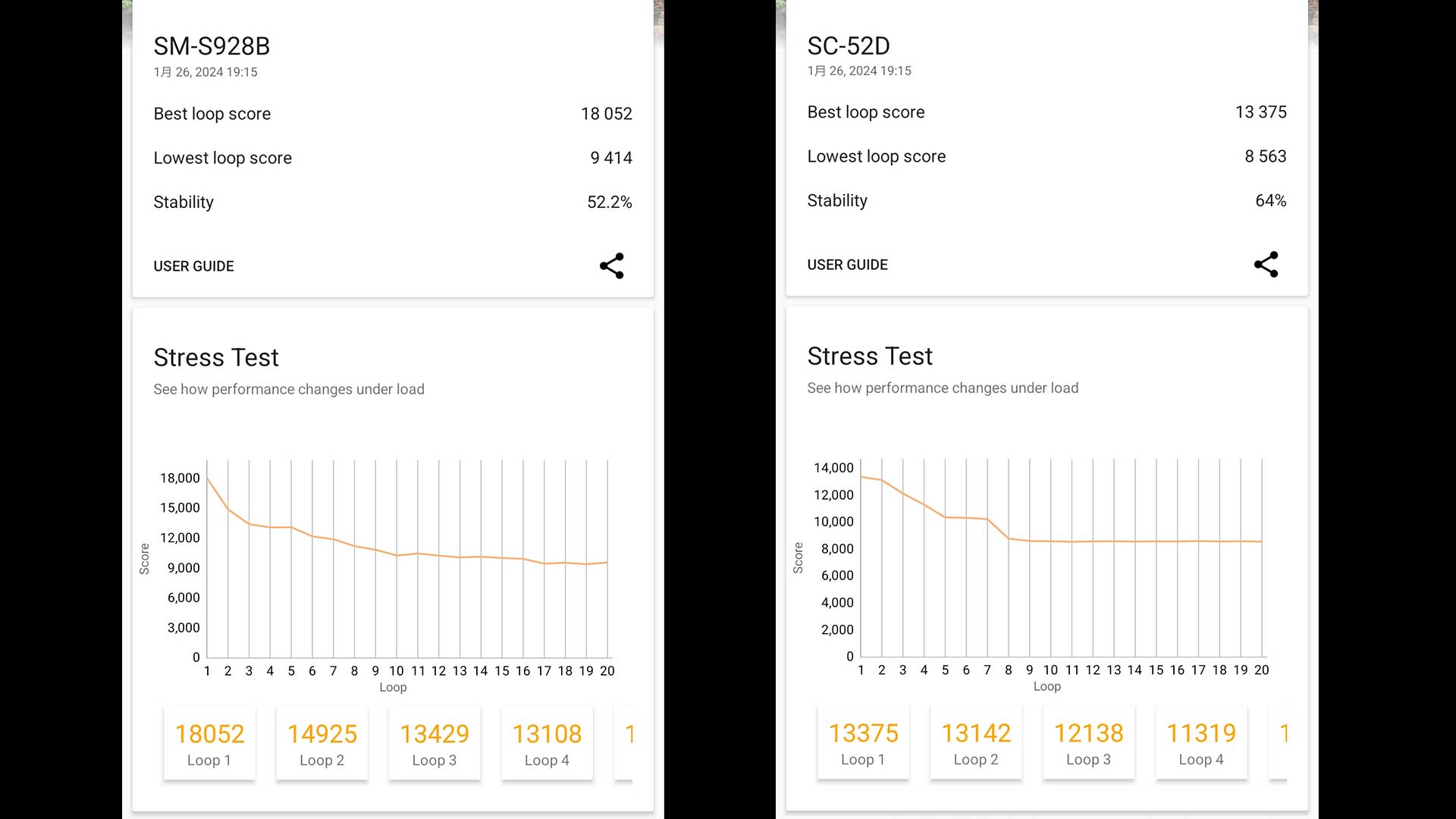Select Loop 4 score 11319 card
Viewport: 1456px width, 819px height.
(x=1201, y=742)
